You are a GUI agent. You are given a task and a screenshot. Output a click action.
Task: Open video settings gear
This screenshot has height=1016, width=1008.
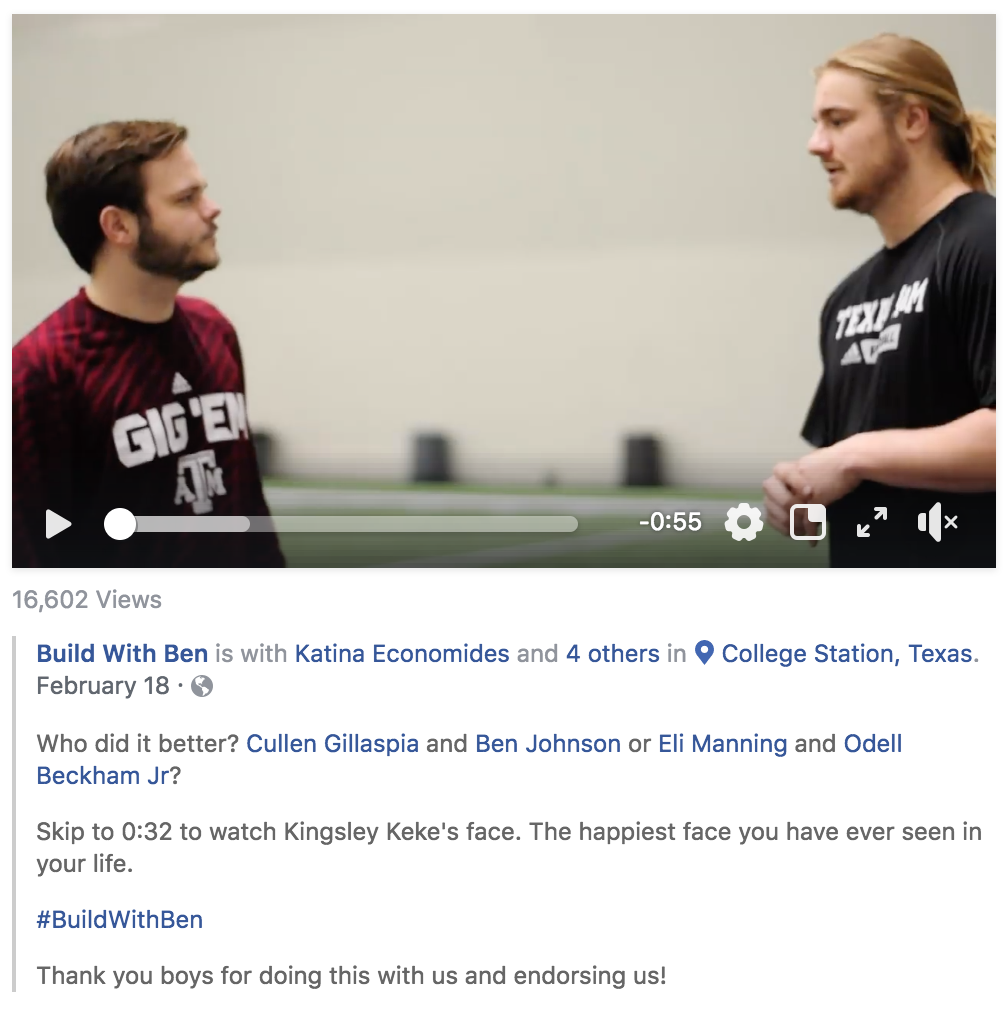(743, 522)
